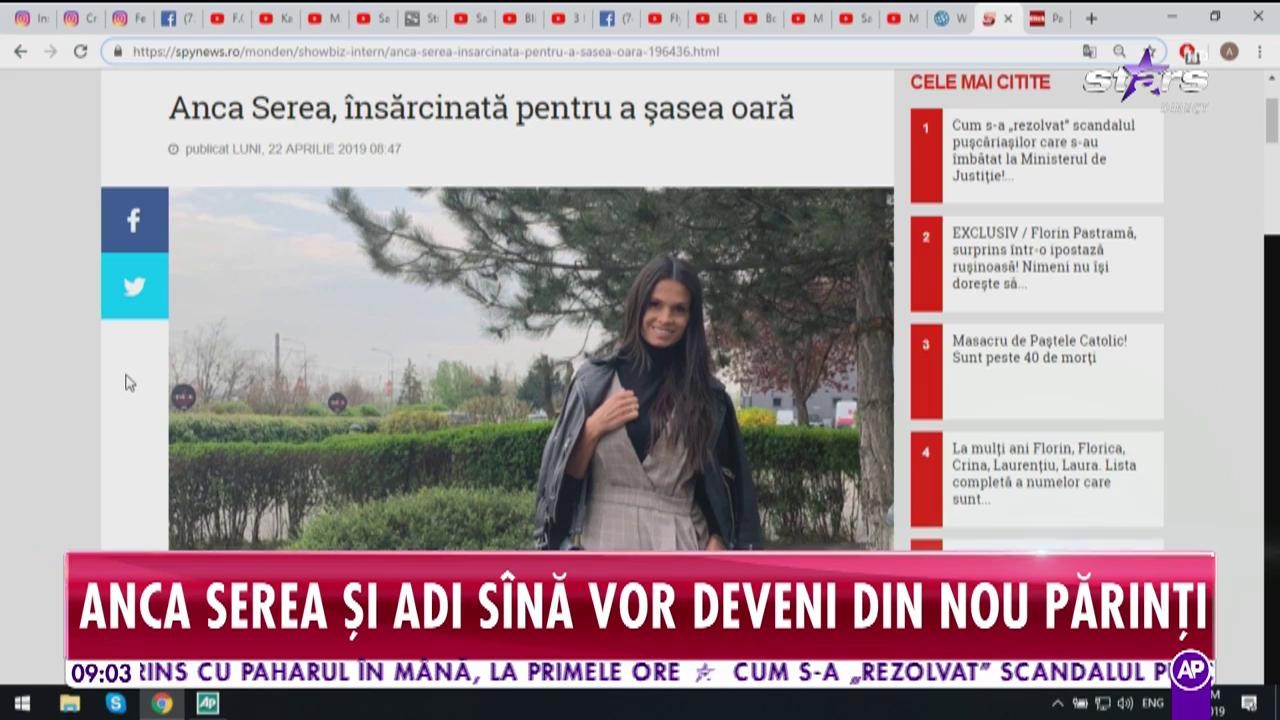Switch to the 'St' tab
The height and width of the screenshot is (720, 1280).
tap(422, 18)
